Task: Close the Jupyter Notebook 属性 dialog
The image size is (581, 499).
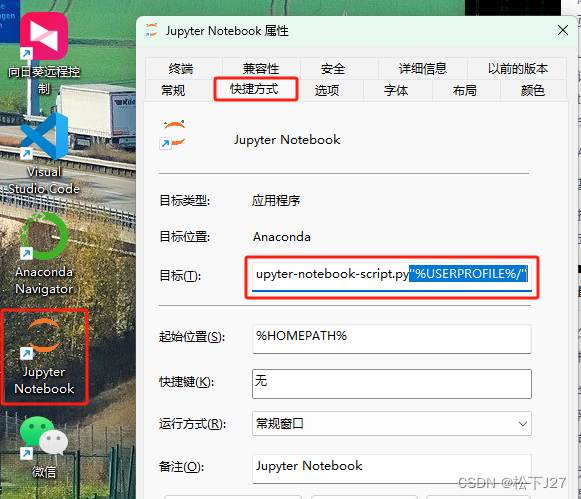Action: (563, 30)
